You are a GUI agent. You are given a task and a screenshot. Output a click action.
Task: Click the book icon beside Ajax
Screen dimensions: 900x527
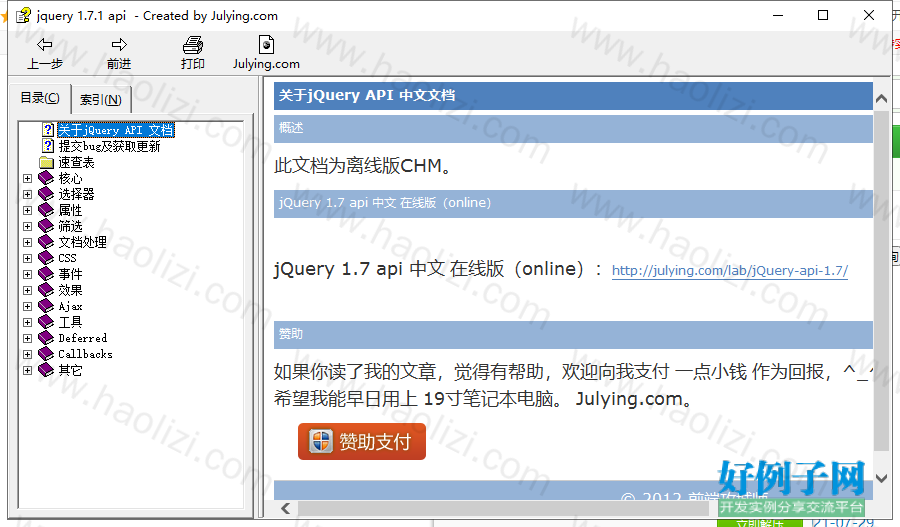point(46,307)
